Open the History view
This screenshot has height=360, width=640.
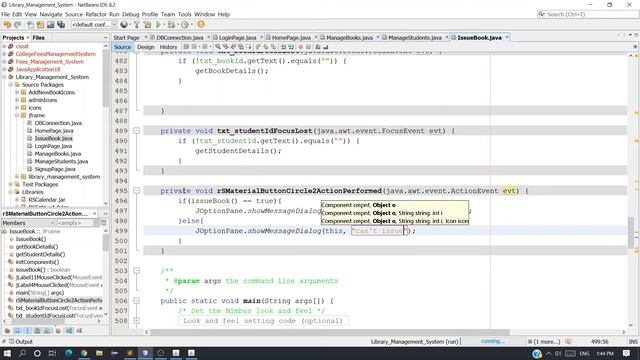click(x=168, y=47)
